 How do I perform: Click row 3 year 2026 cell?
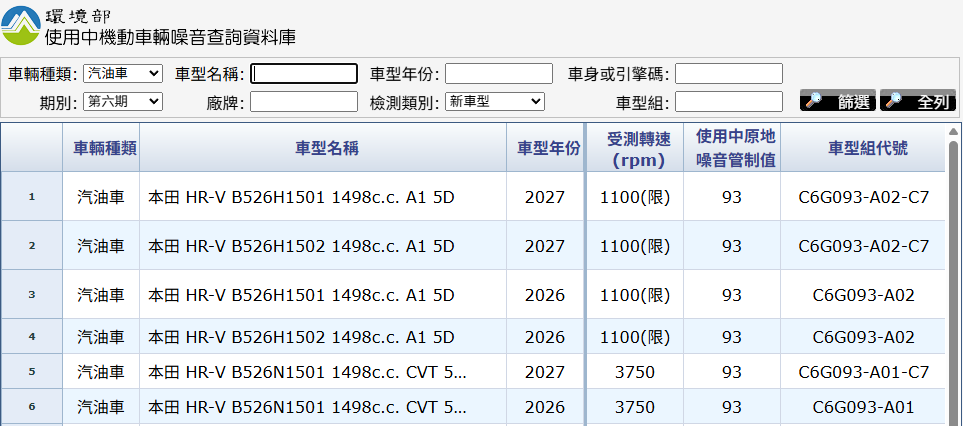tap(545, 295)
